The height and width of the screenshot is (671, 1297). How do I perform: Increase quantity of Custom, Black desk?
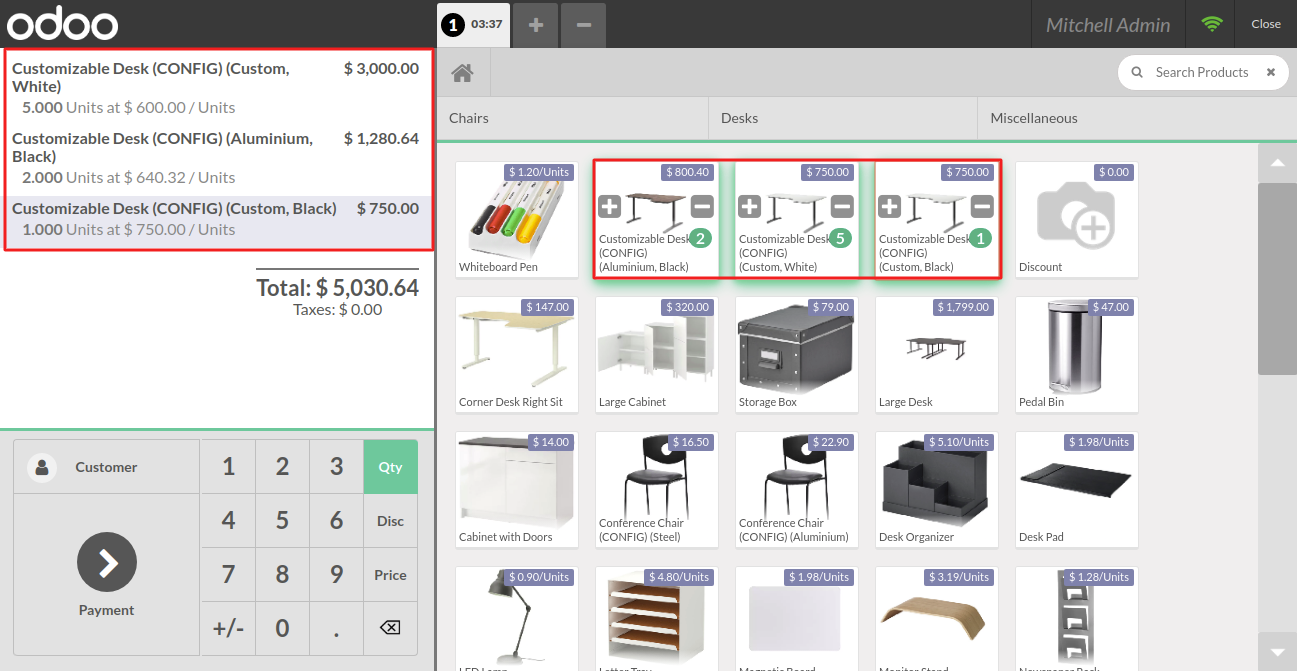[889, 207]
